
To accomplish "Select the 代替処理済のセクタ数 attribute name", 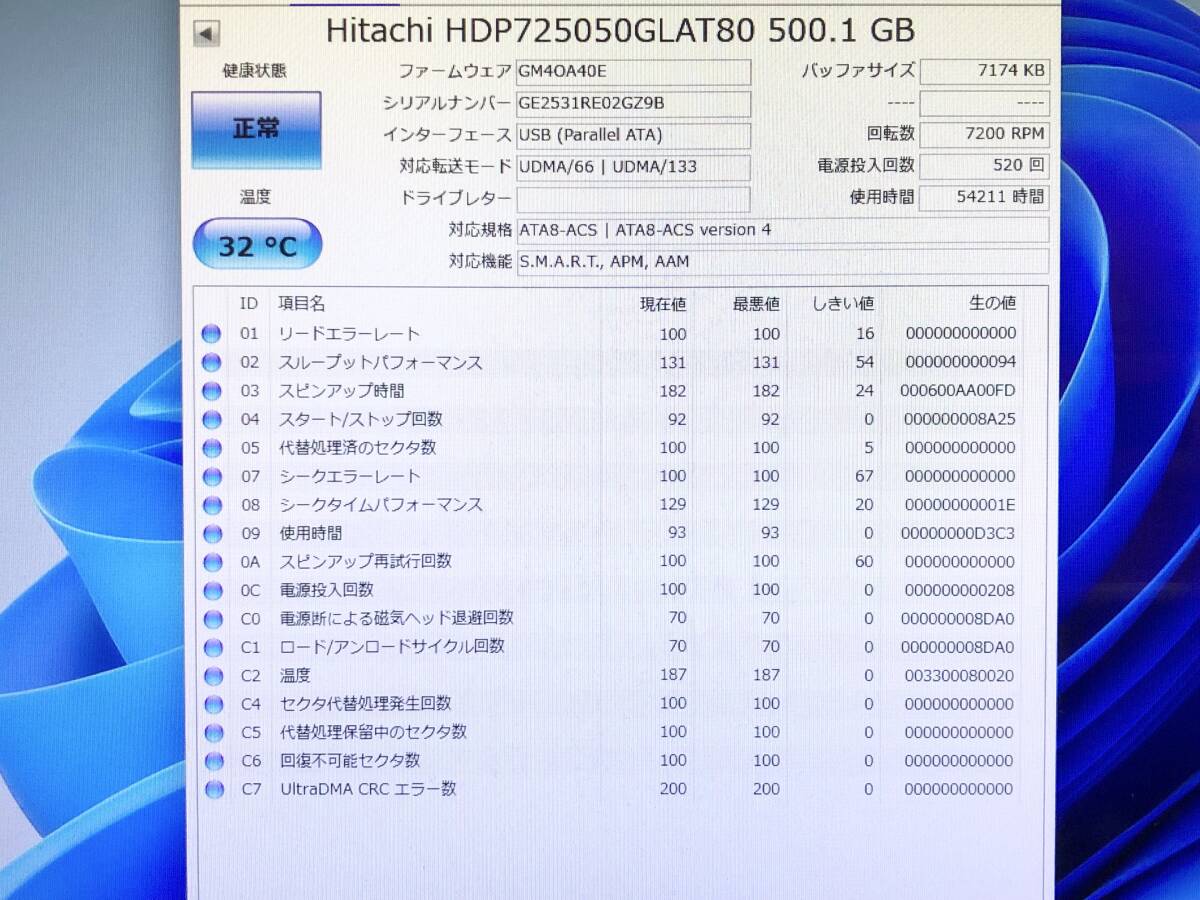I will (357, 448).
